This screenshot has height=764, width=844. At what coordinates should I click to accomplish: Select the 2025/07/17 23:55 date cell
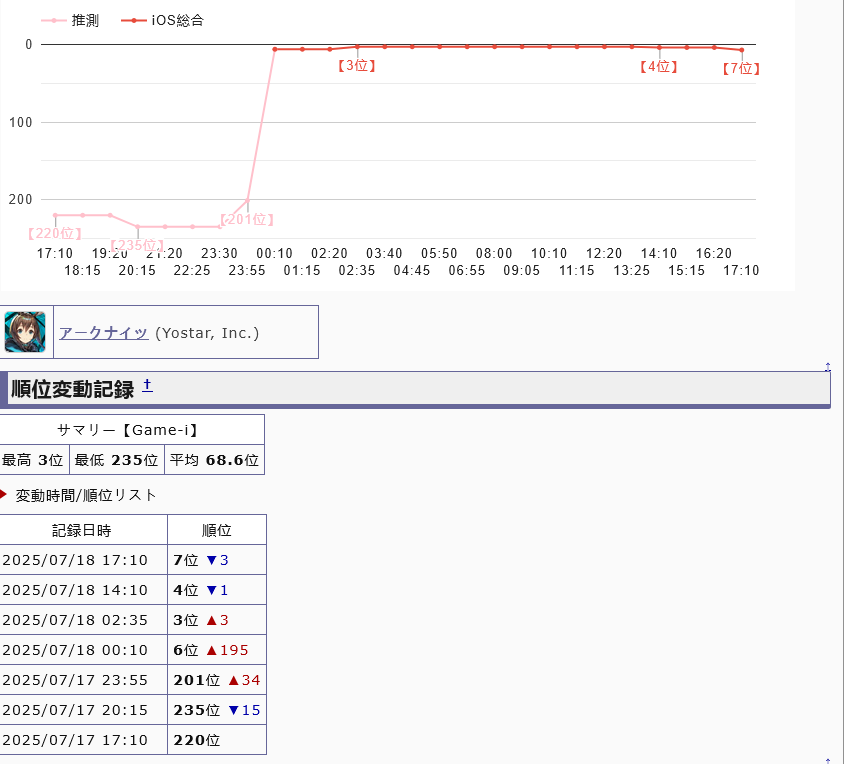[83, 680]
